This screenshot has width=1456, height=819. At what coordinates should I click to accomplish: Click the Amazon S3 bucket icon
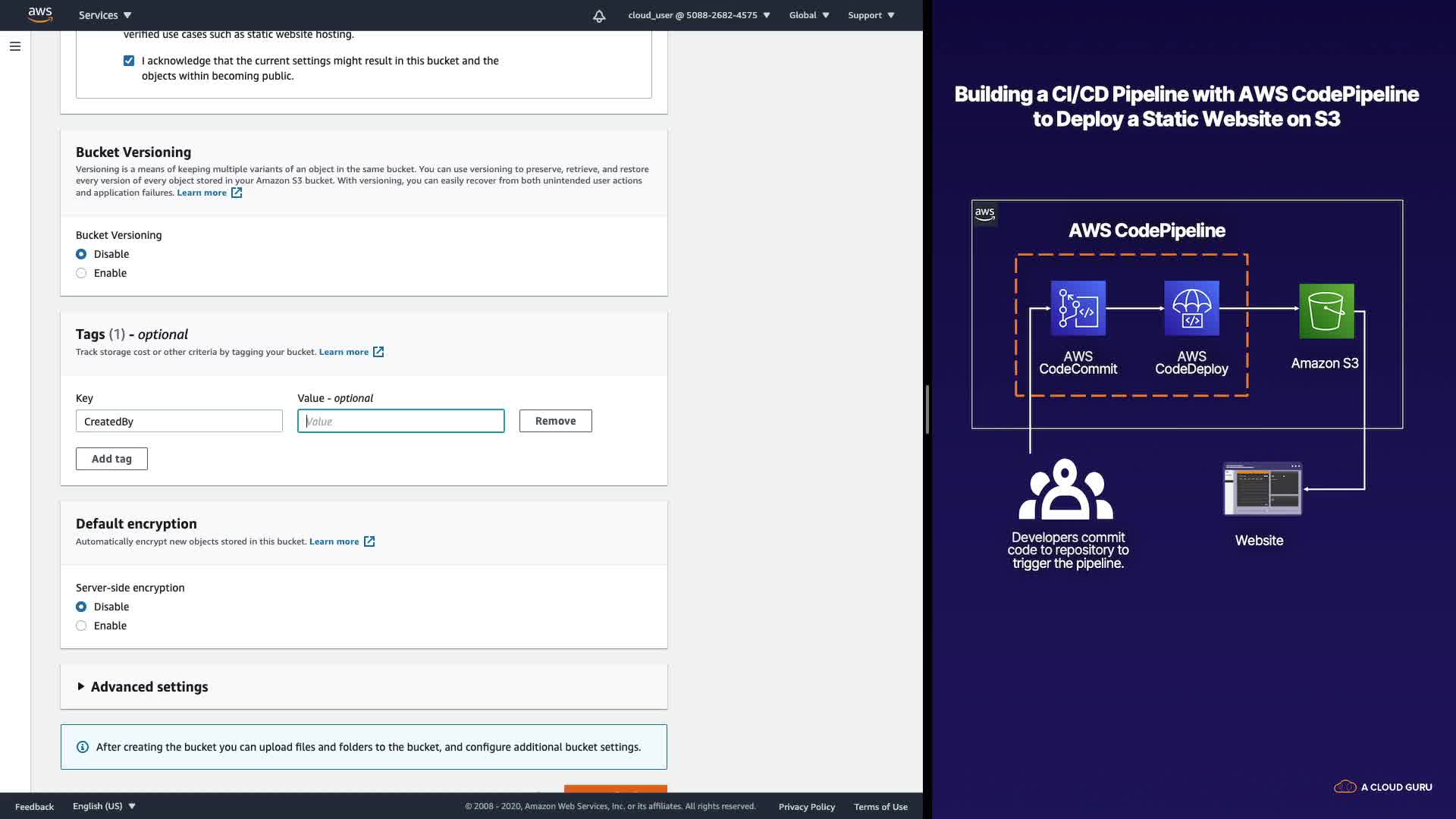(x=1326, y=311)
